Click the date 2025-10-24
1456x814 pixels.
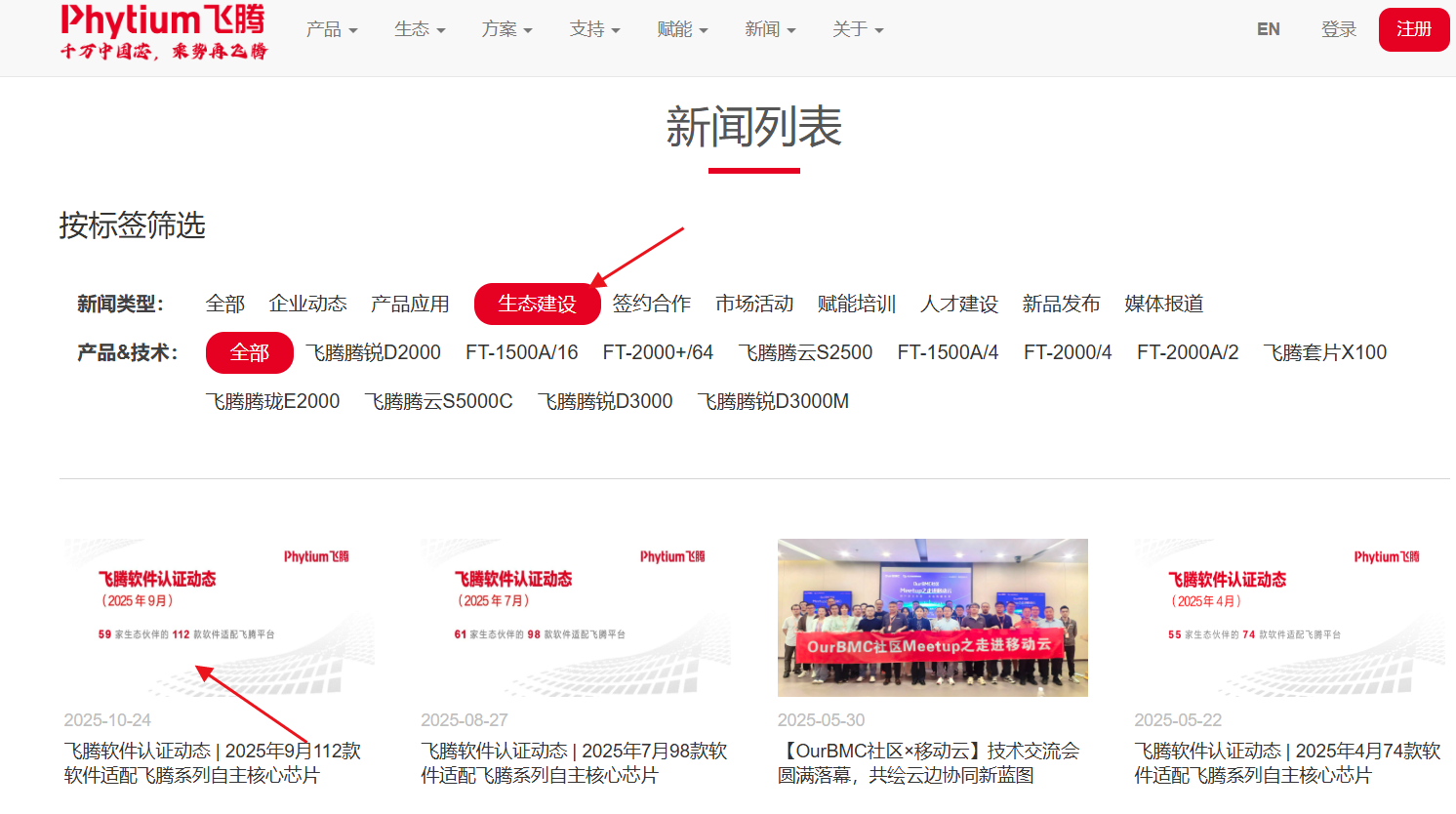pyautogui.click(x=107, y=720)
